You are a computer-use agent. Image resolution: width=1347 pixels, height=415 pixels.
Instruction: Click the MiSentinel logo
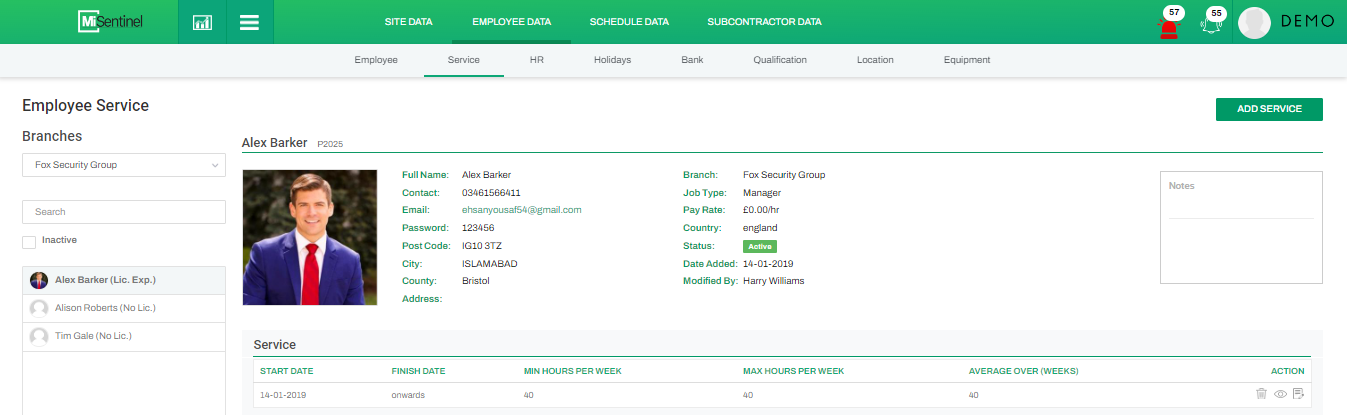coord(111,21)
